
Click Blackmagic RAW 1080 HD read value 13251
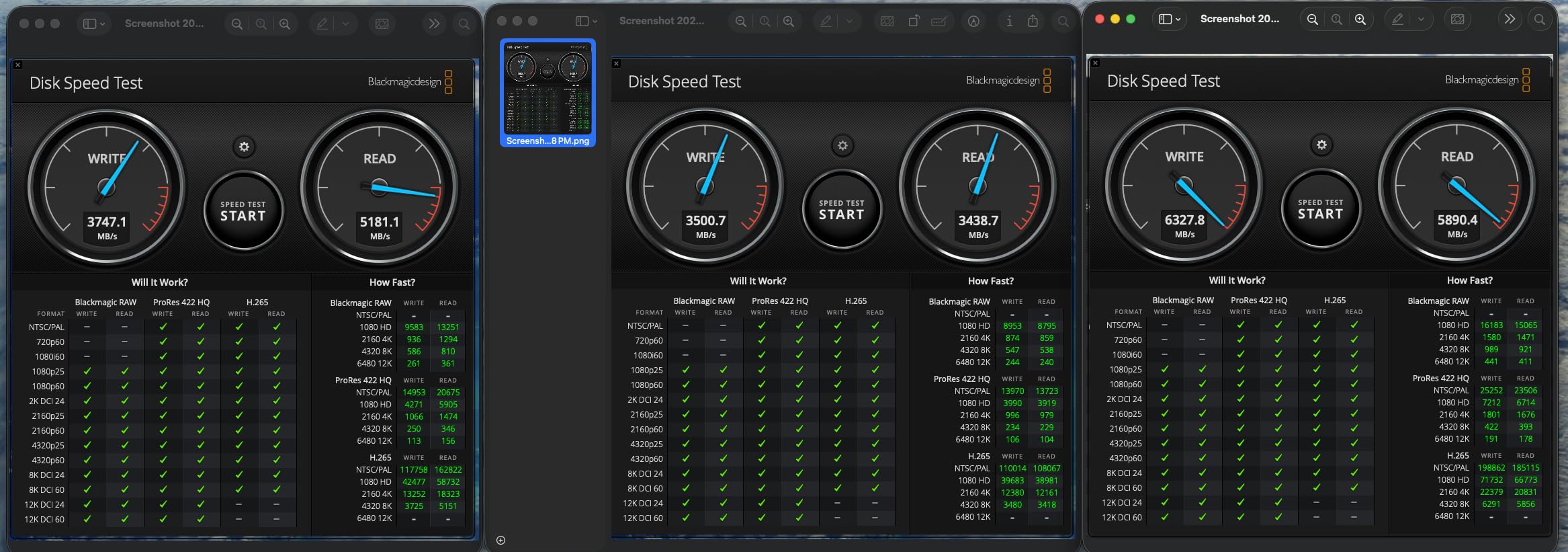pos(448,327)
